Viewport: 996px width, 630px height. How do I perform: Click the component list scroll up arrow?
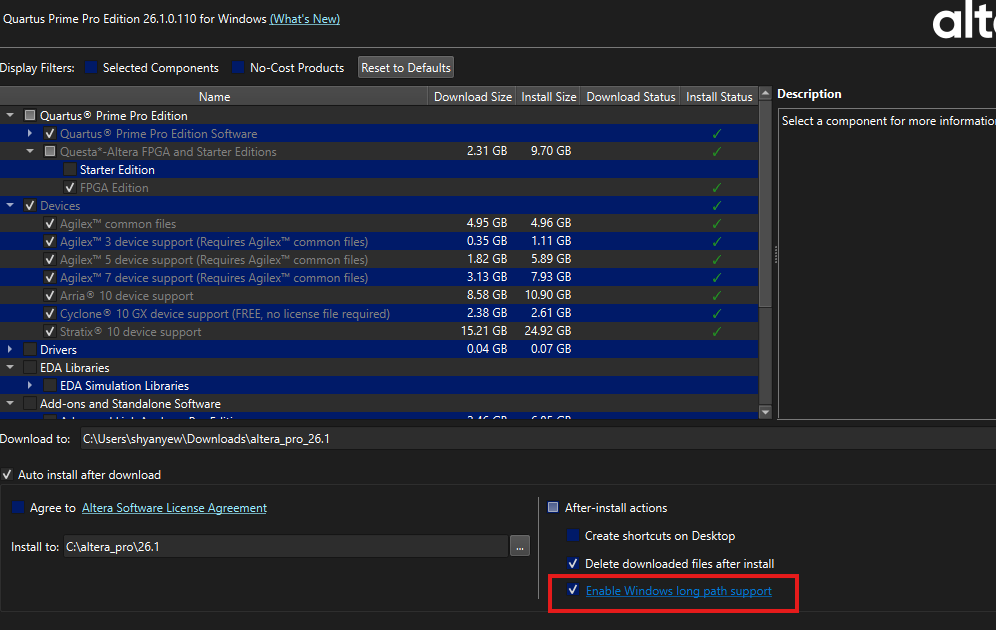(765, 93)
